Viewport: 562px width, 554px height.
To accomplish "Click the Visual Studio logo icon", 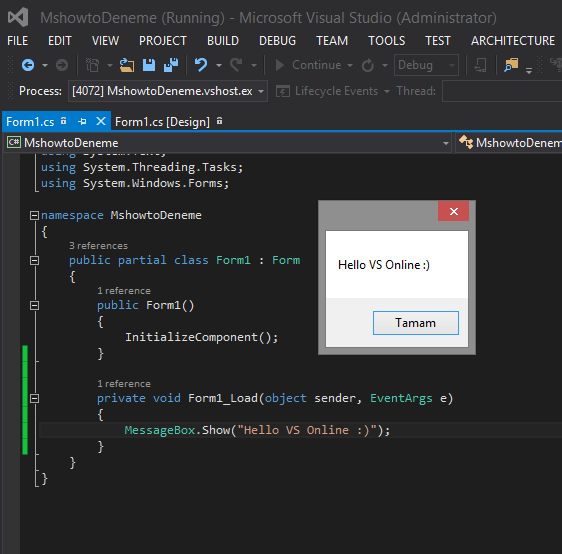I will tap(18, 17).
